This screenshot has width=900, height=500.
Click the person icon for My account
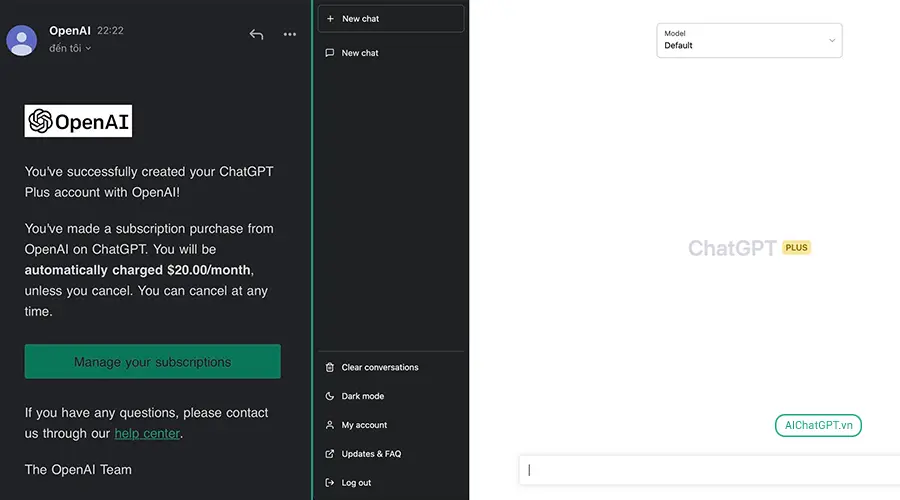329,425
